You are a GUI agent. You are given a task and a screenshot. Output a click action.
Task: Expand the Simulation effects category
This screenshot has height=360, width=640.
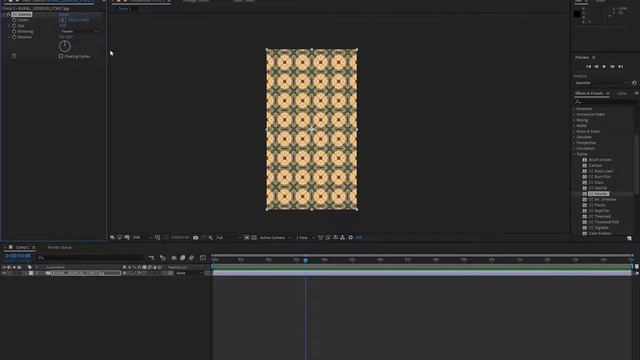574,149
